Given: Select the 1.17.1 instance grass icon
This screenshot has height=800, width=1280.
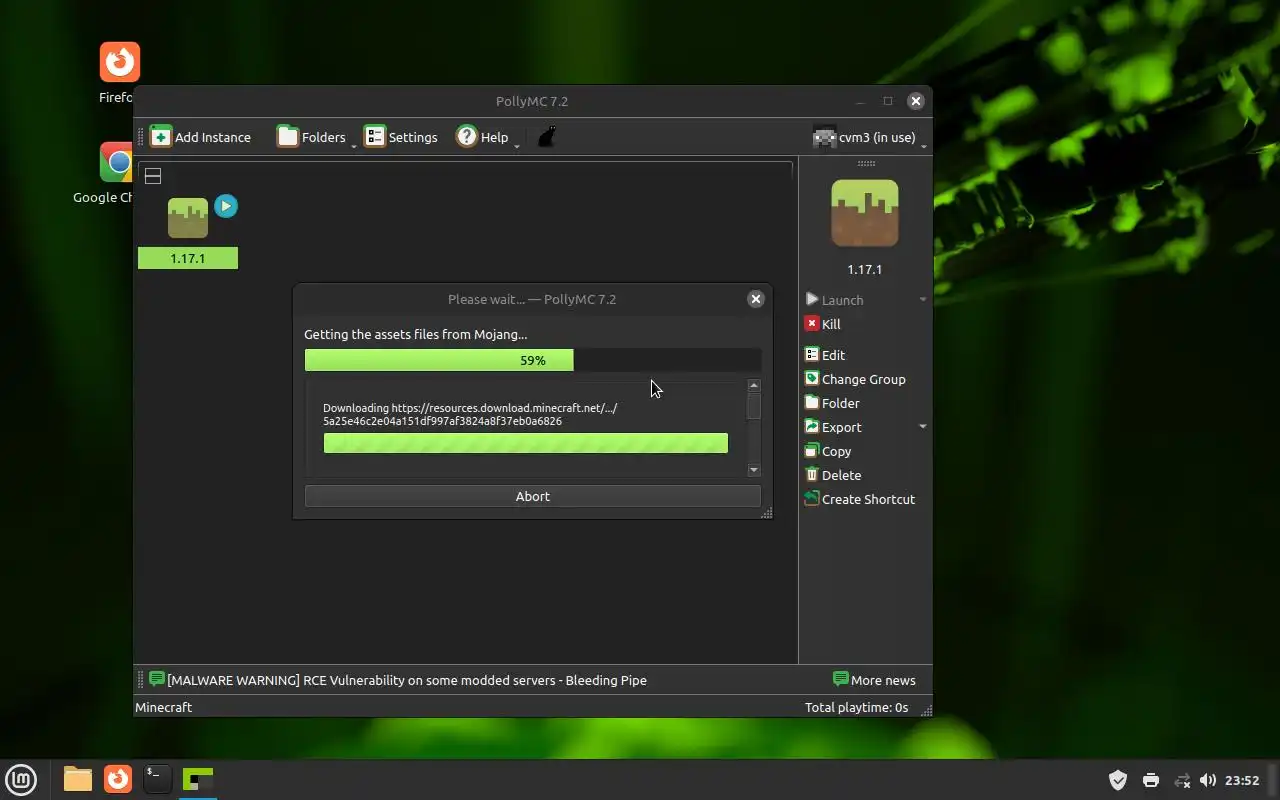Looking at the screenshot, I should click(188, 218).
